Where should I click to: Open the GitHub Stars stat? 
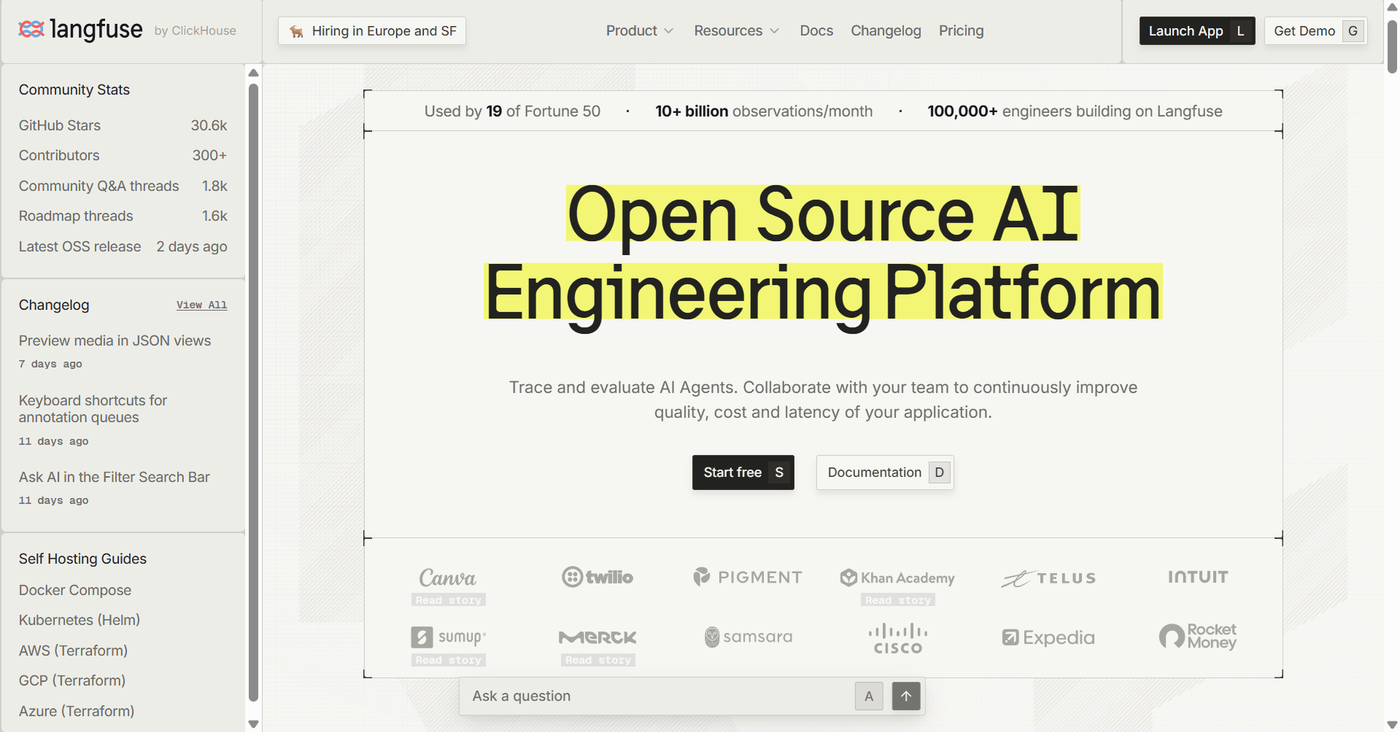coord(123,125)
